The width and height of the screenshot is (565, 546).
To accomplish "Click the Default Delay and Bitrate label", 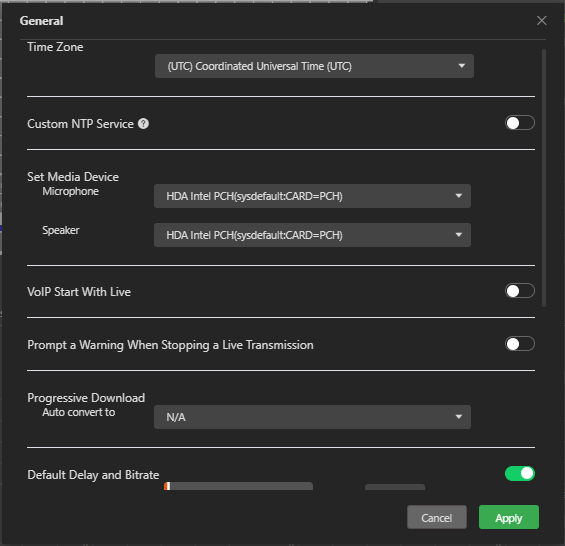I will (x=93, y=475).
